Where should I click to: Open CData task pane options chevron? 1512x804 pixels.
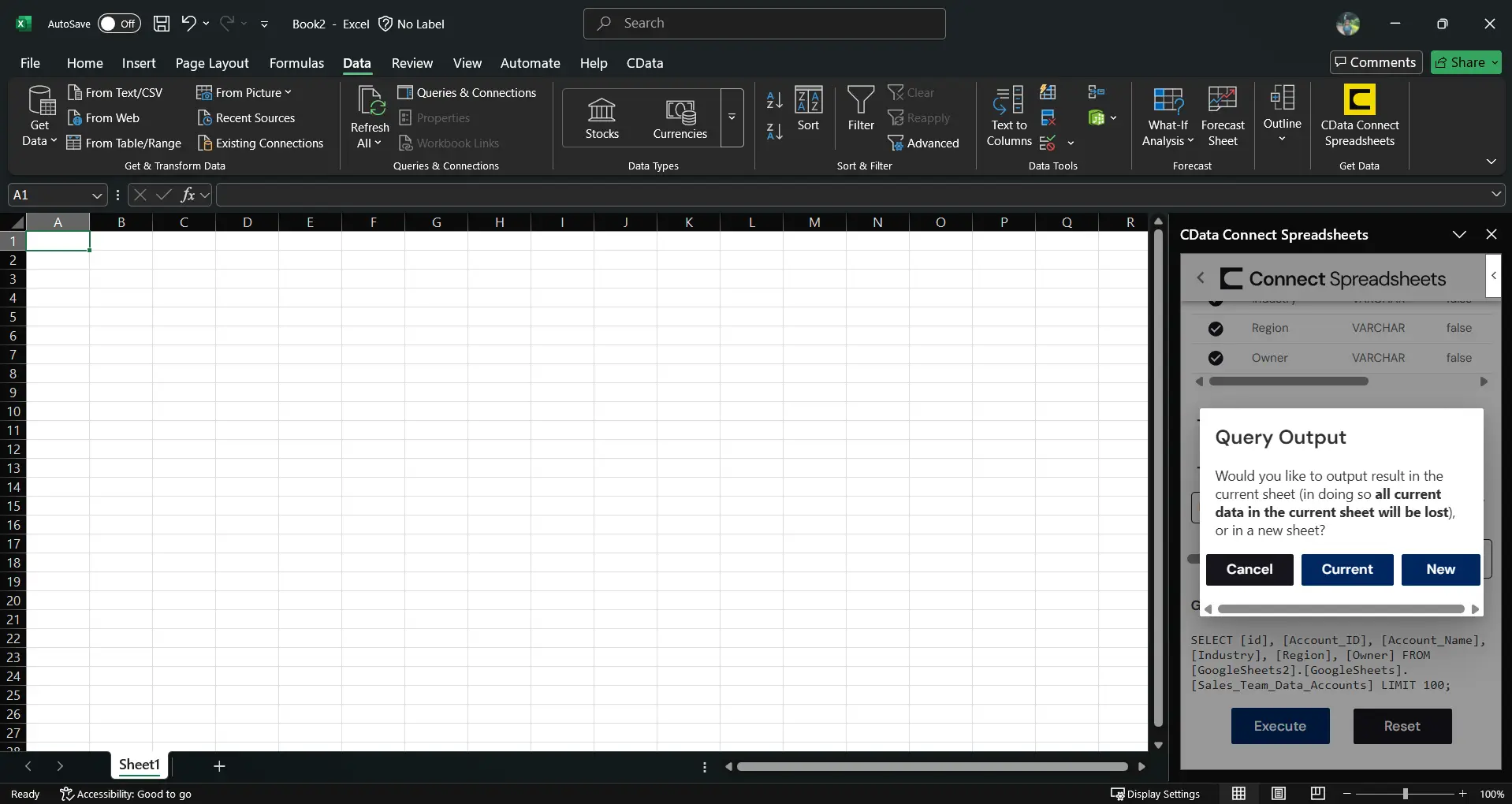[x=1459, y=234]
